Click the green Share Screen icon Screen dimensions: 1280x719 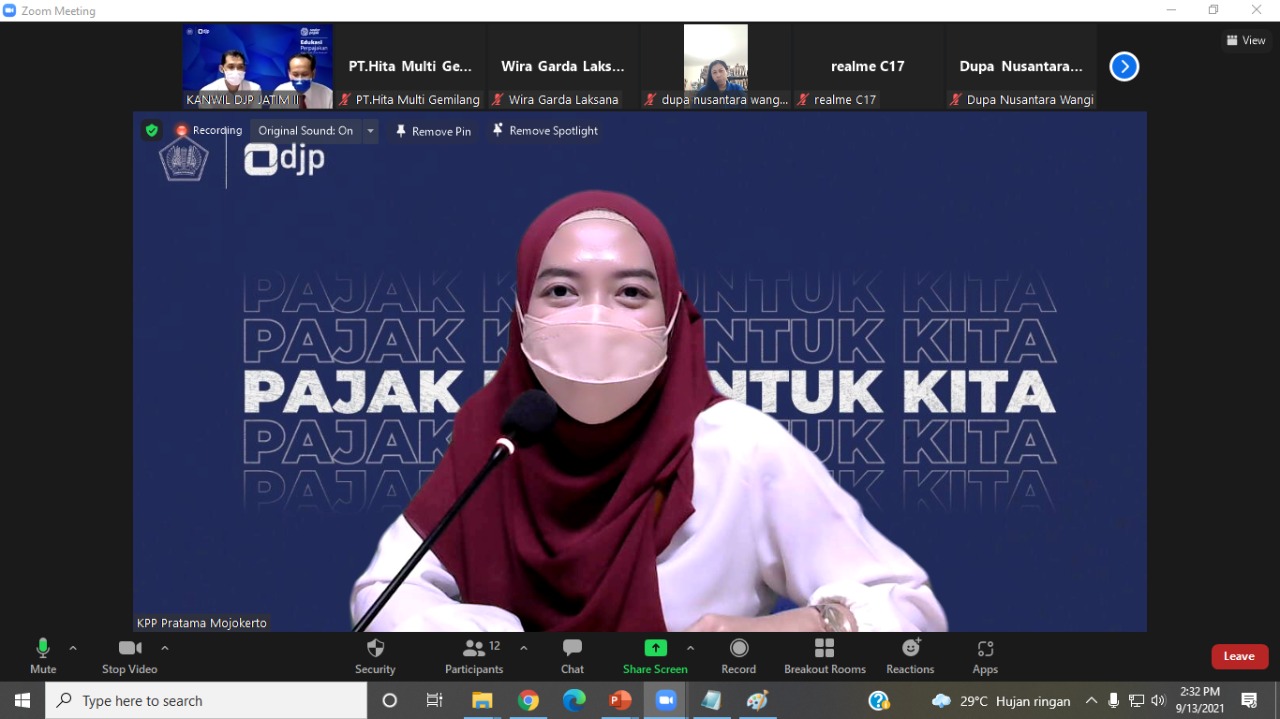[x=655, y=648]
